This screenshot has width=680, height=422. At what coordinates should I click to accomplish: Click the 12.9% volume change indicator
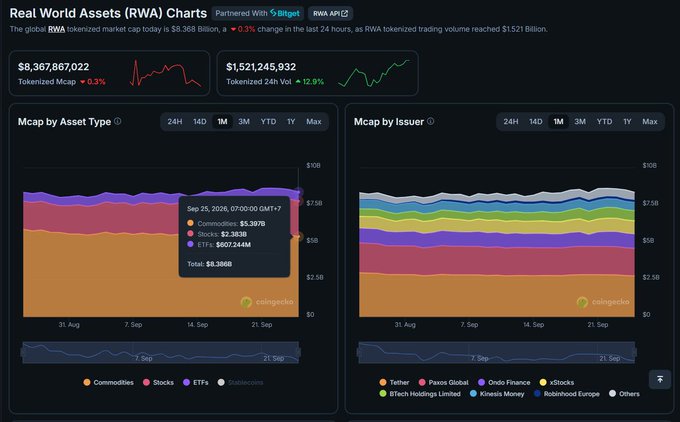point(310,82)
